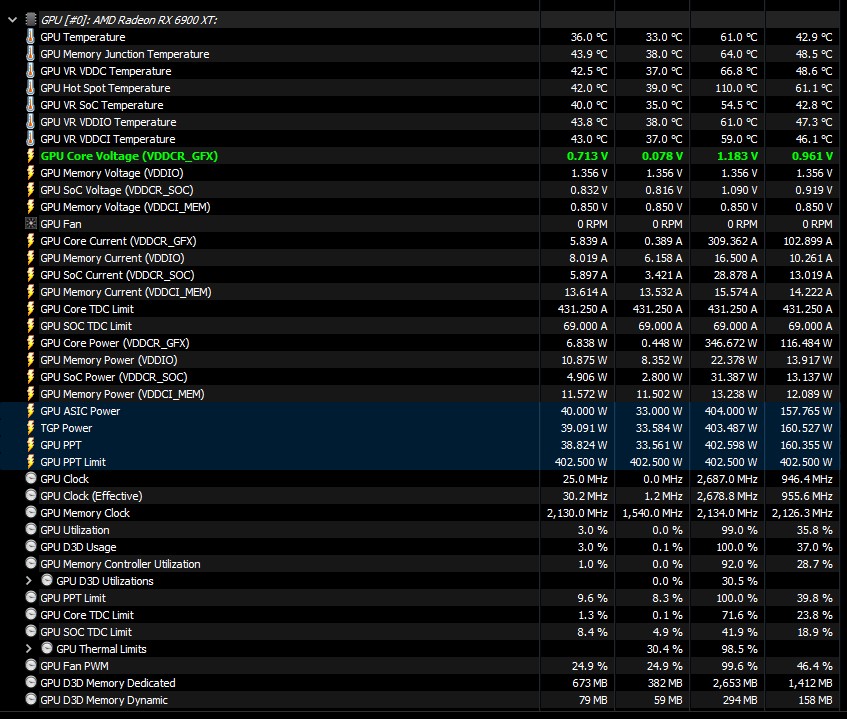Viewport: 847px width, 719px height.
Task: Click the lightning icon beside GPU ASIC Power
Action: pos(31,411)
